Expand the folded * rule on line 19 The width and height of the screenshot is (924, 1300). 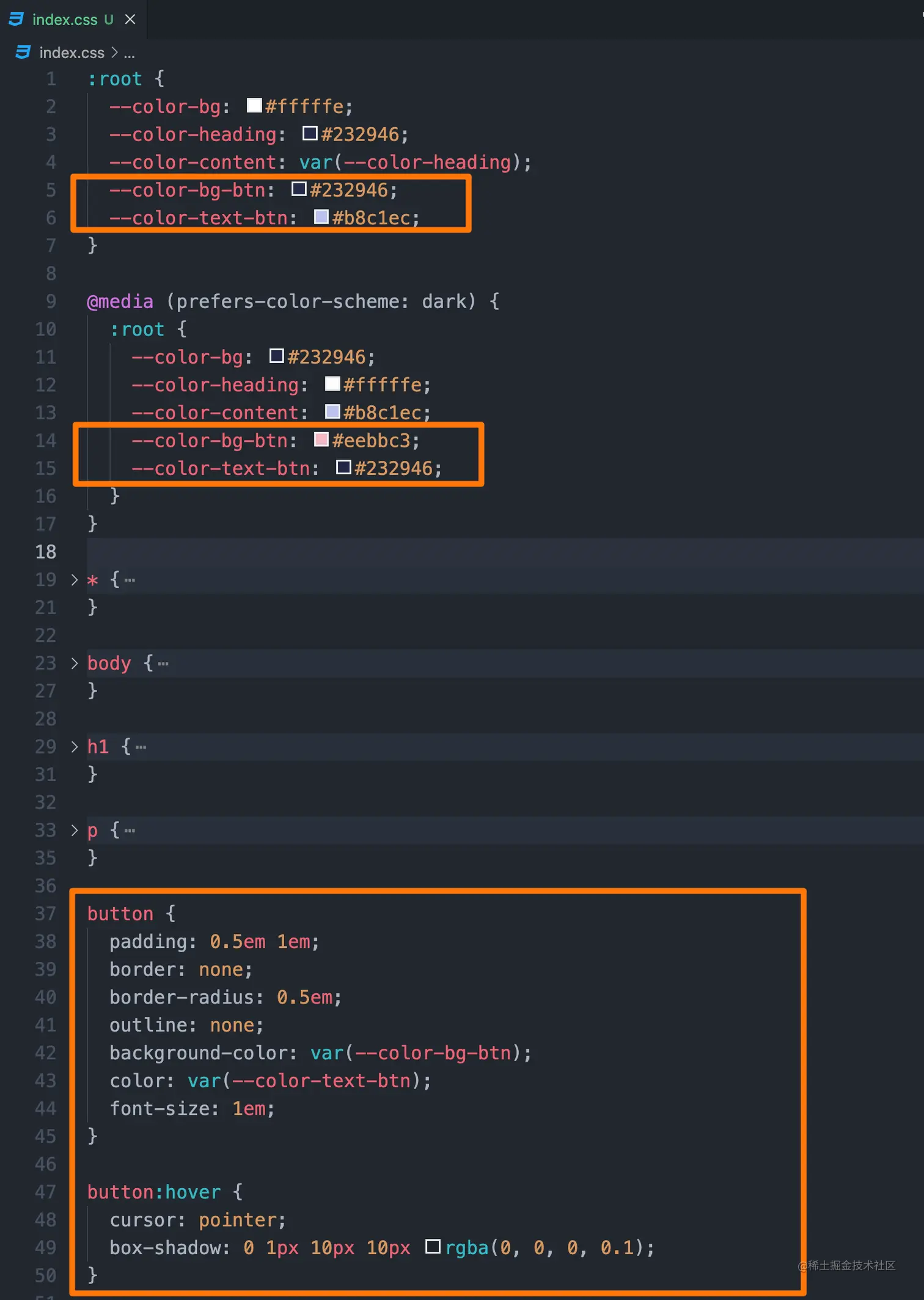pyautogui.click(x=75, y=579)
